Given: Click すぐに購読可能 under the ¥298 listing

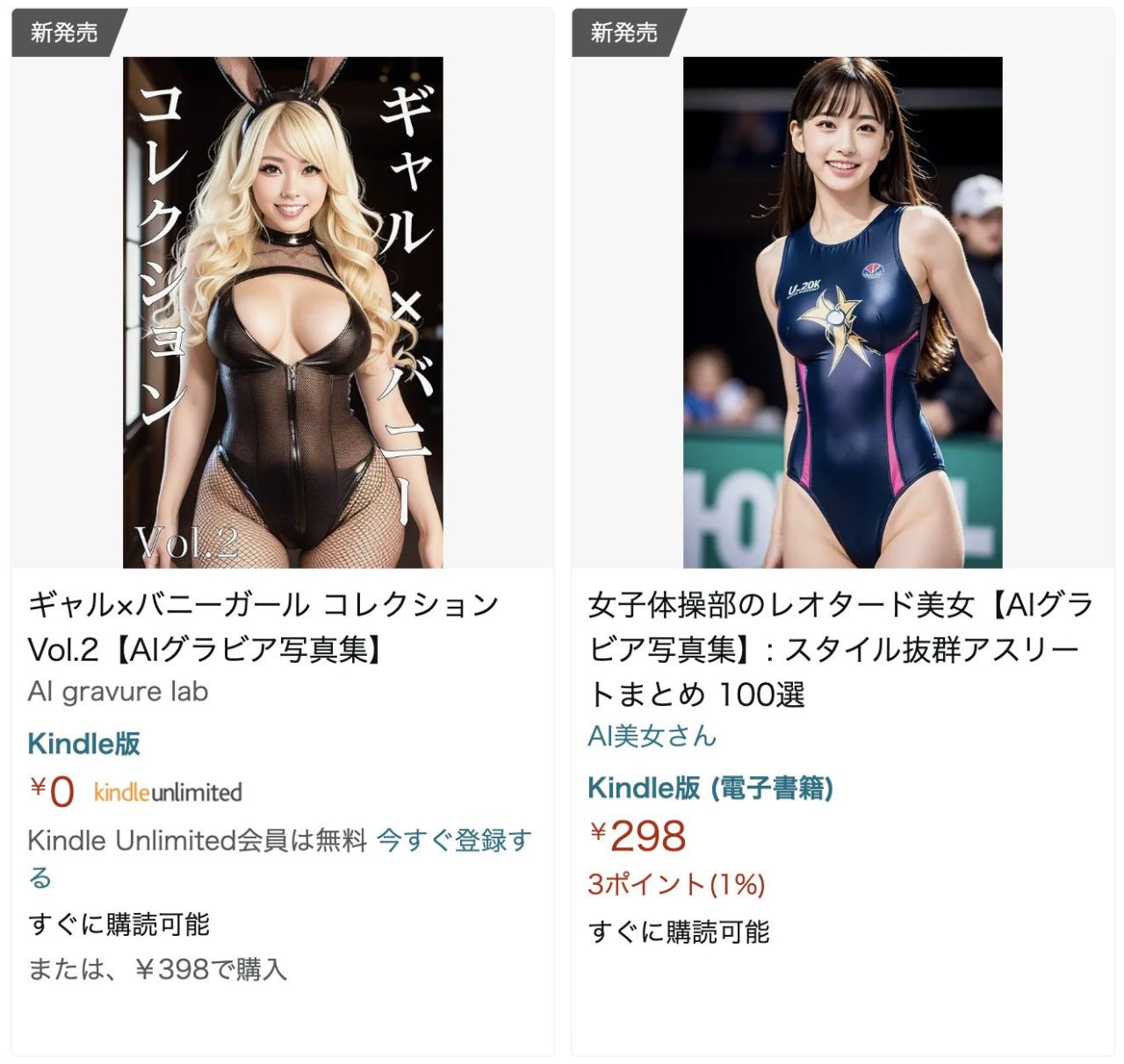Looking at the screenshot, I should tap(679, 931).
